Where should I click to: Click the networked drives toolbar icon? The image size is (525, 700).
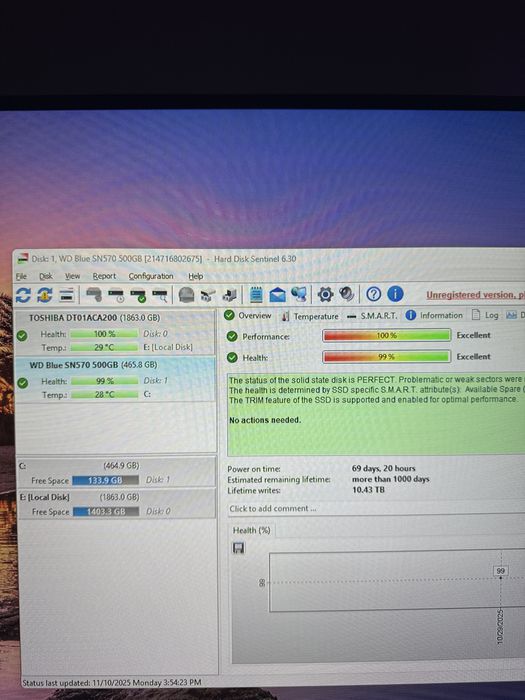pyautogui.click(x=208, y=295)
